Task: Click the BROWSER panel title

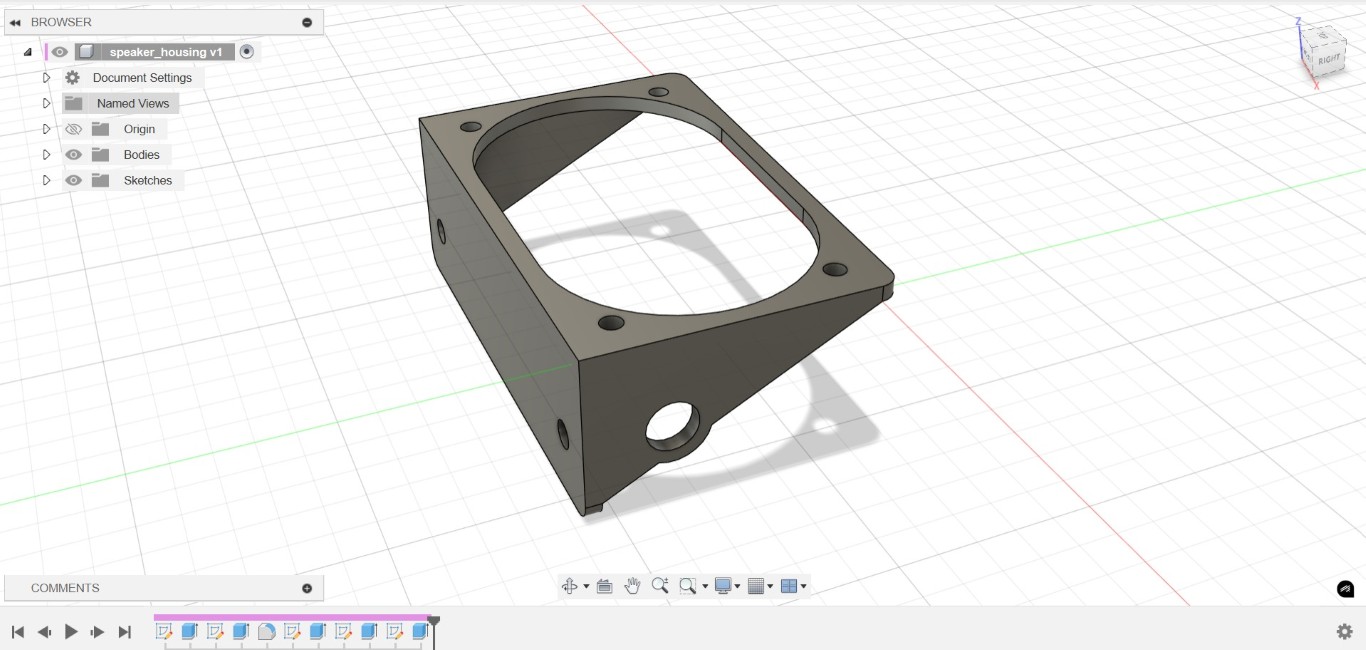Action: coord(61,22)
